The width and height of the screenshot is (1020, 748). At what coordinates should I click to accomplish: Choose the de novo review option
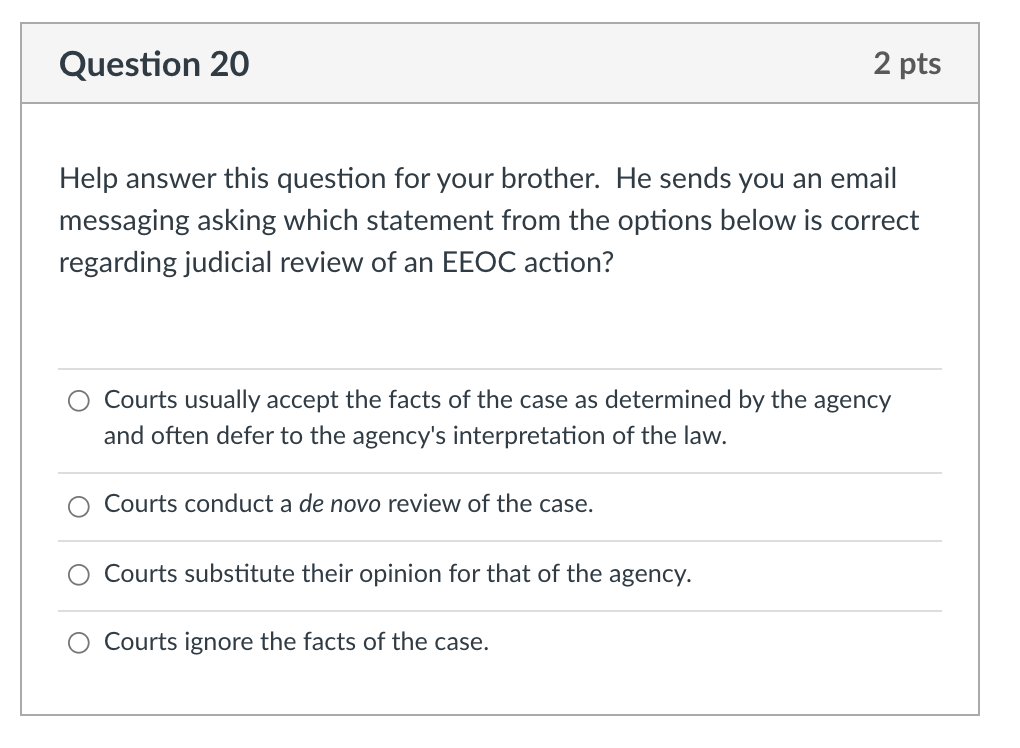[x=78, y=506]
